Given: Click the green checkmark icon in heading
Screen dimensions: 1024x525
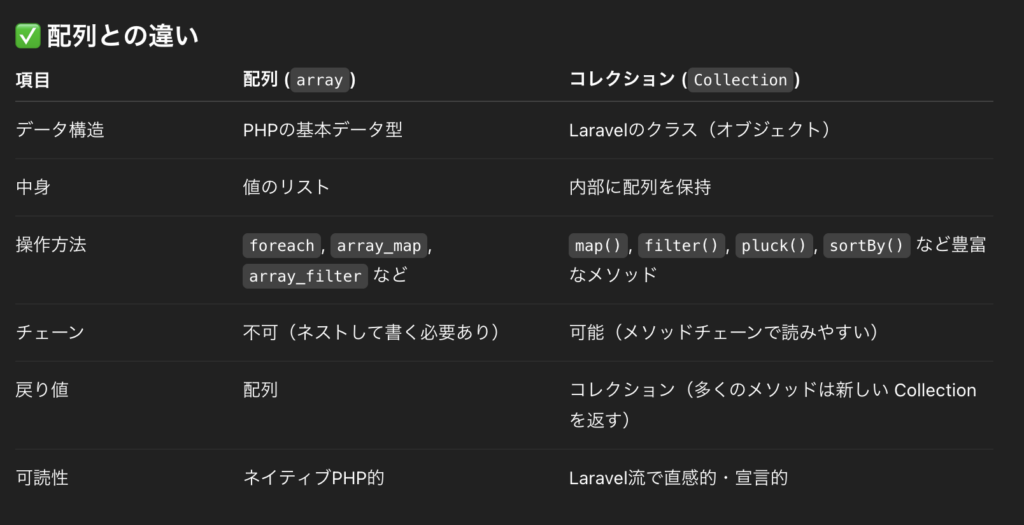Looking at the screenshot, I should 27,36.
